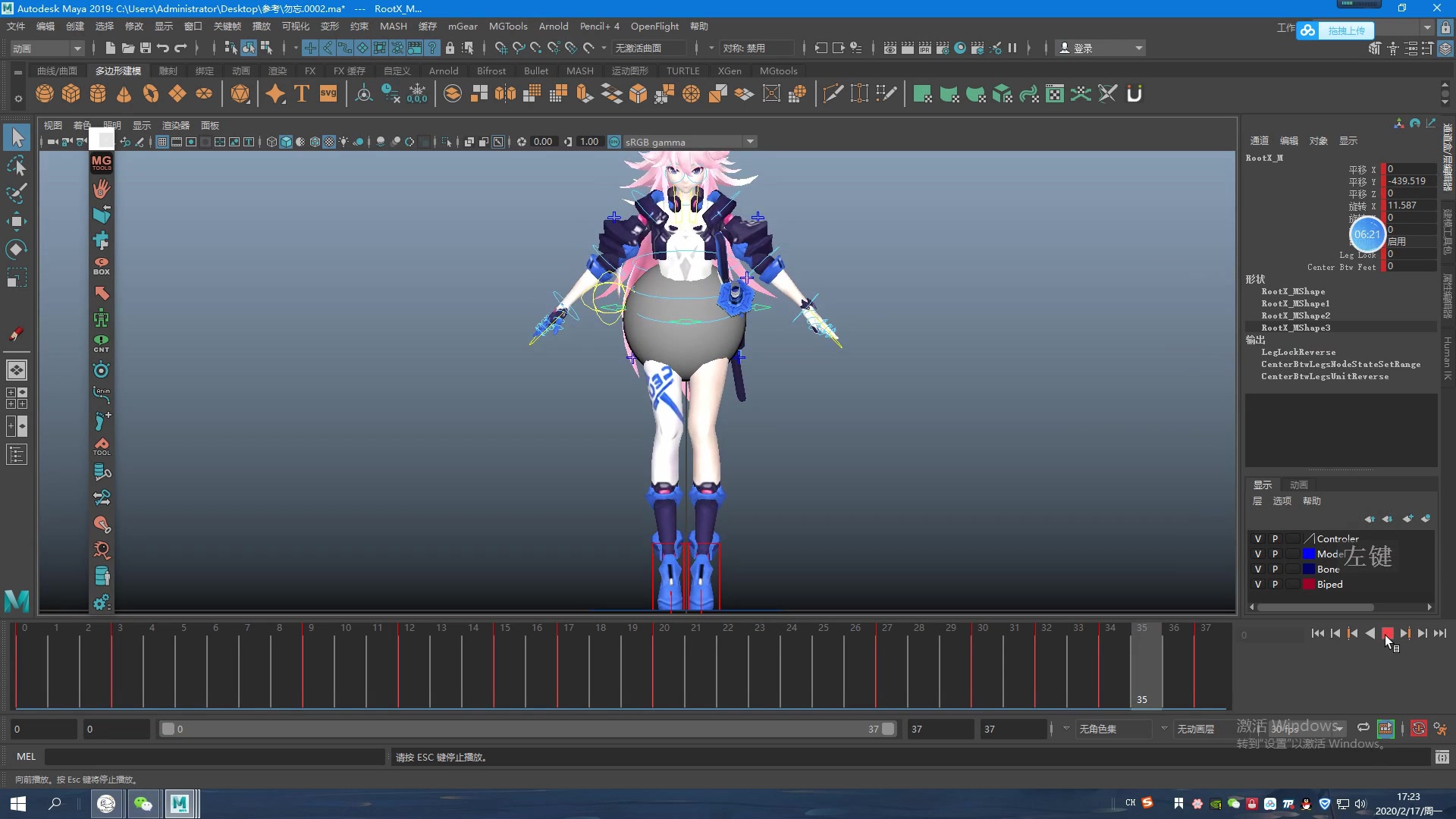Activate the Rotate tool in toolbox
This screenshot has height=819, width=1456.
pos(17,249)
